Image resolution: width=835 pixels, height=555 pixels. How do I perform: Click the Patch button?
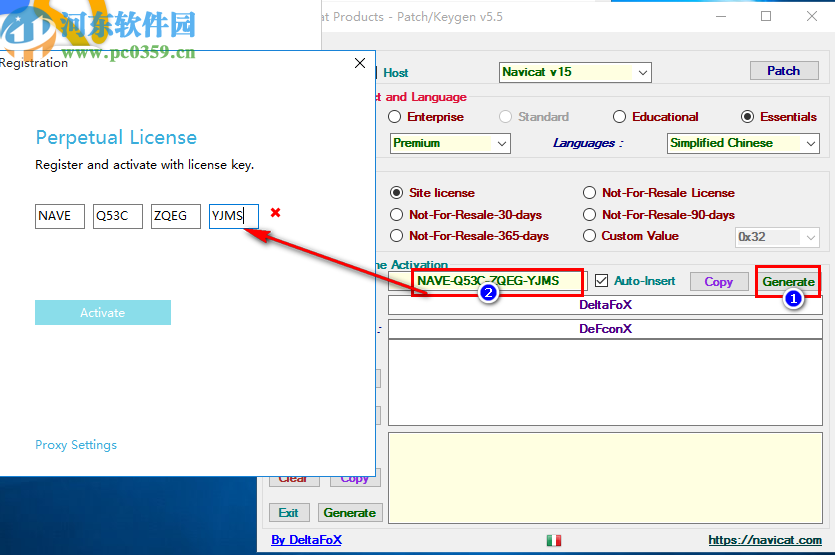click(784, 71)
